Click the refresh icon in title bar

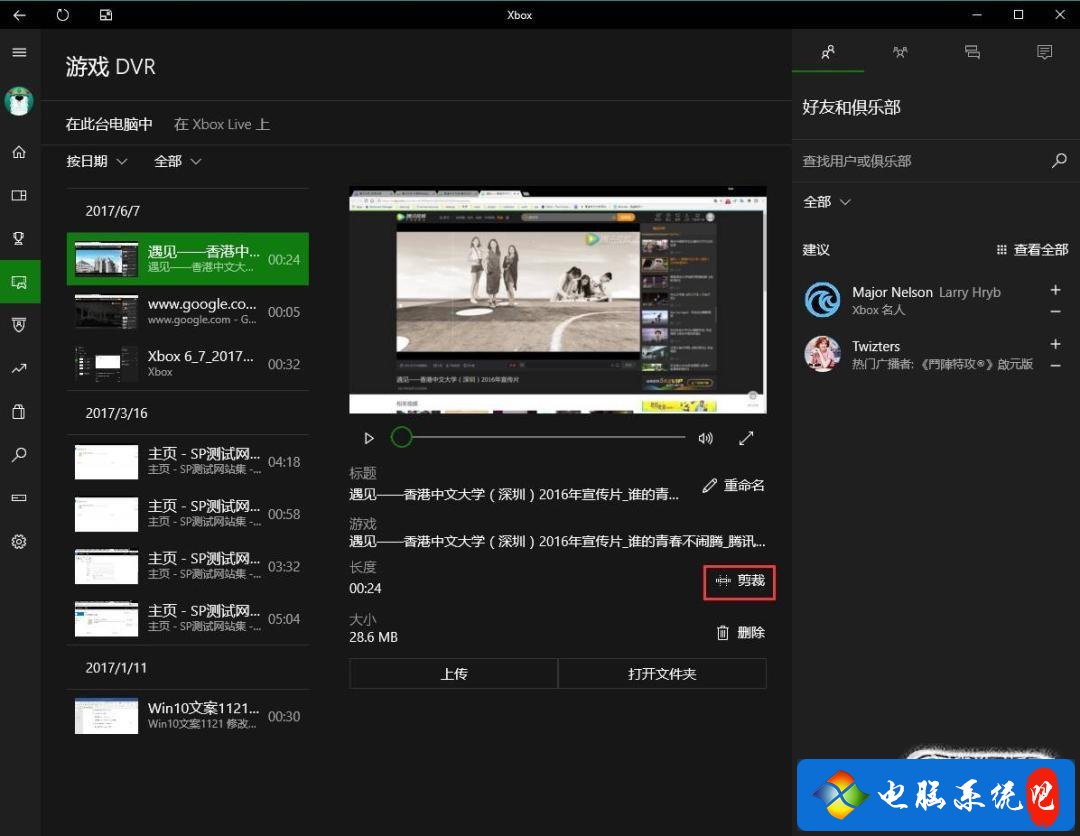click(x=63, y=14)
